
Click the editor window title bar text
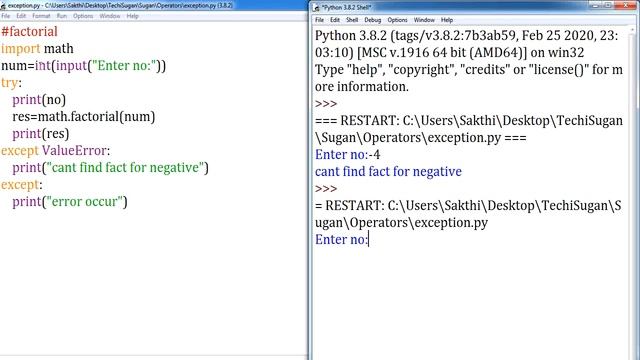pos(120,6)
